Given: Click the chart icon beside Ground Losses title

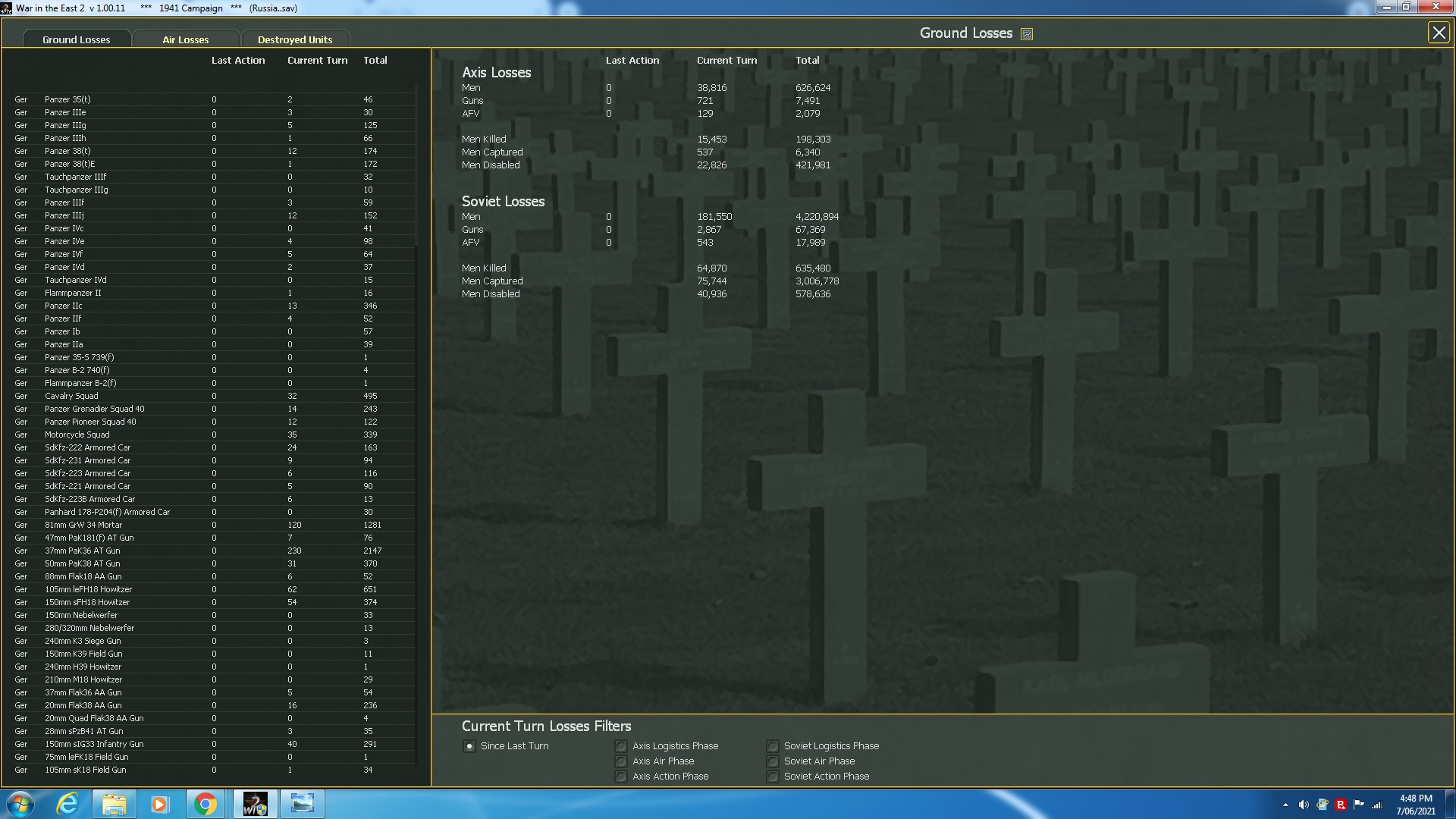Looking at the screenshot, I should click(x=1027, y=34).
